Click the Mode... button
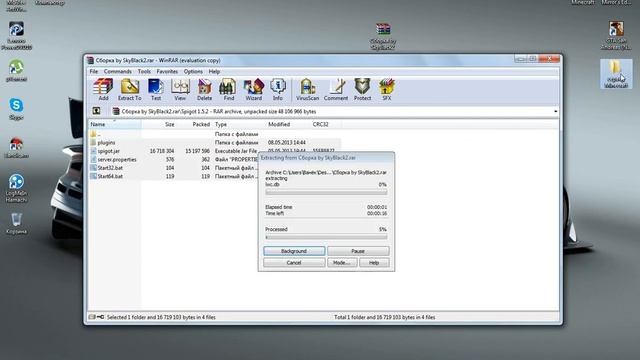This screenshot has height=360, width=640. tap(342, 262)
